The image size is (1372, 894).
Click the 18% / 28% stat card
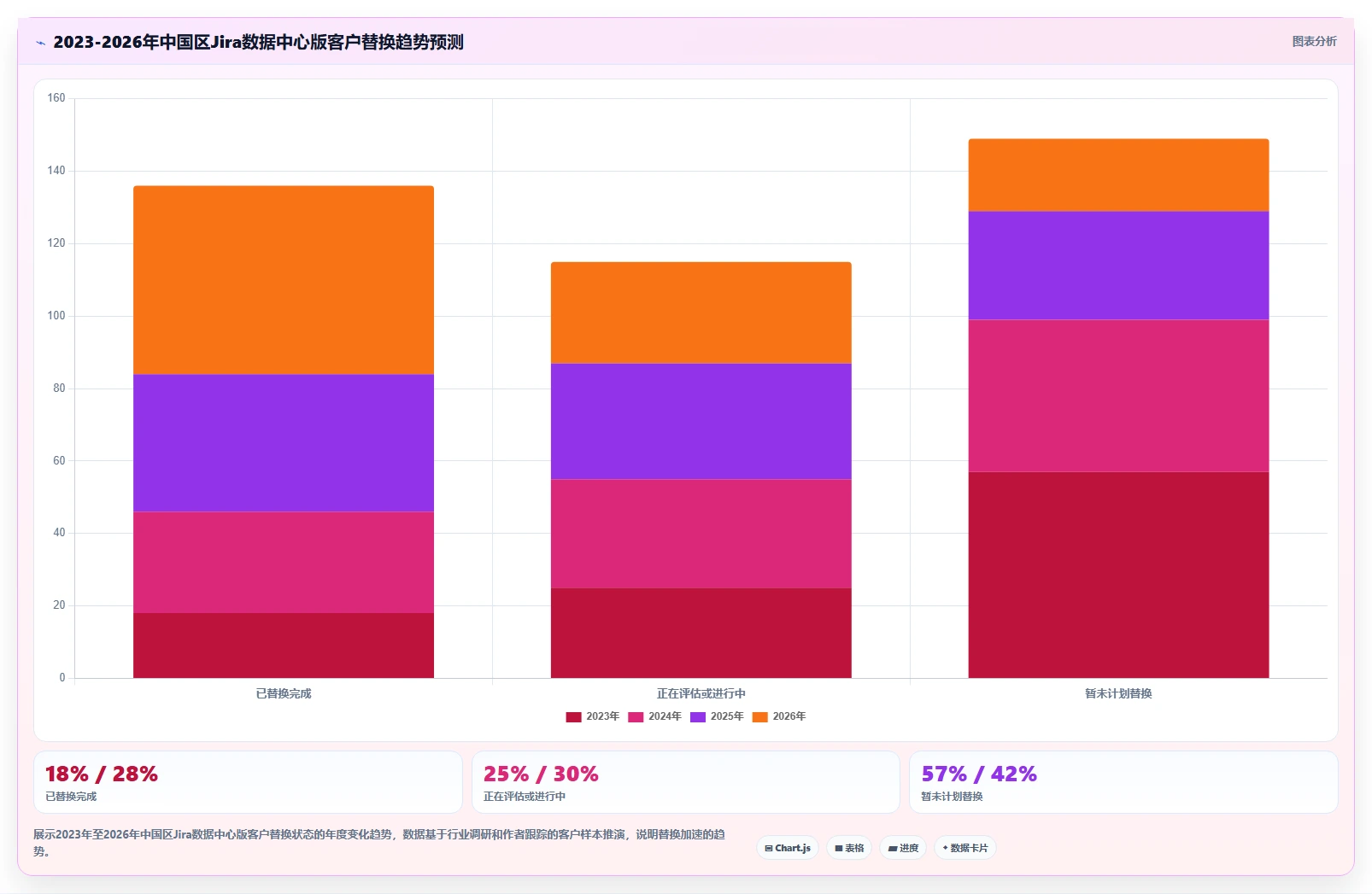pos(248,782)
